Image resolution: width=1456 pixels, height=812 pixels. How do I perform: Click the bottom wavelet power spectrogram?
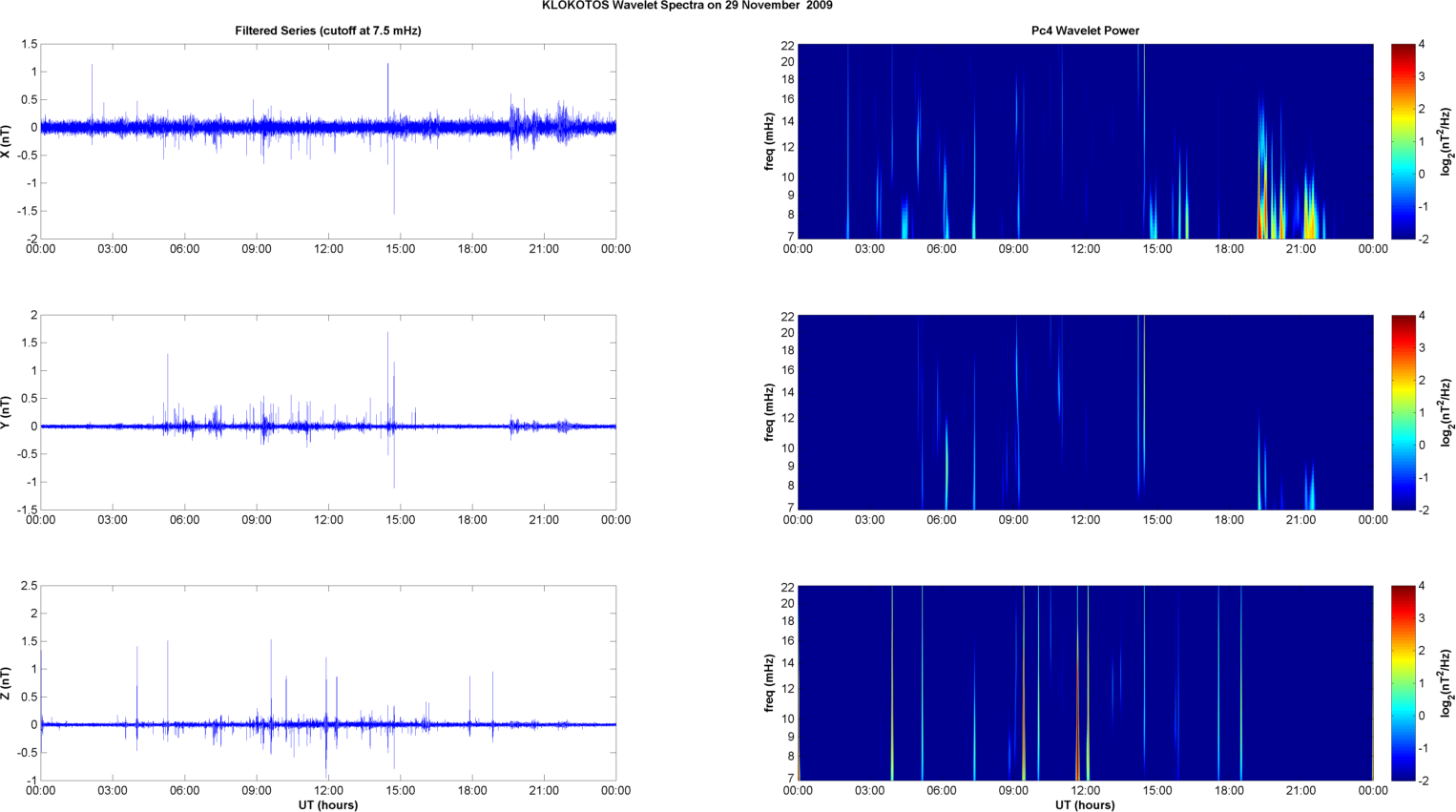point(1085,683)
